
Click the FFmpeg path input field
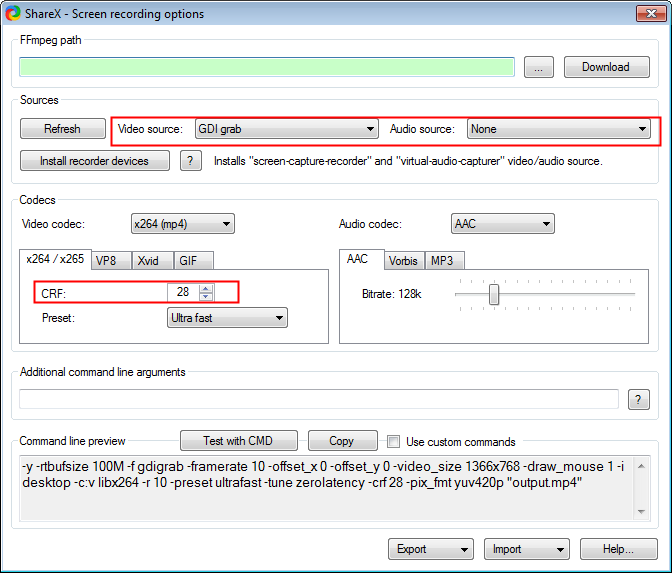(267, 67)
